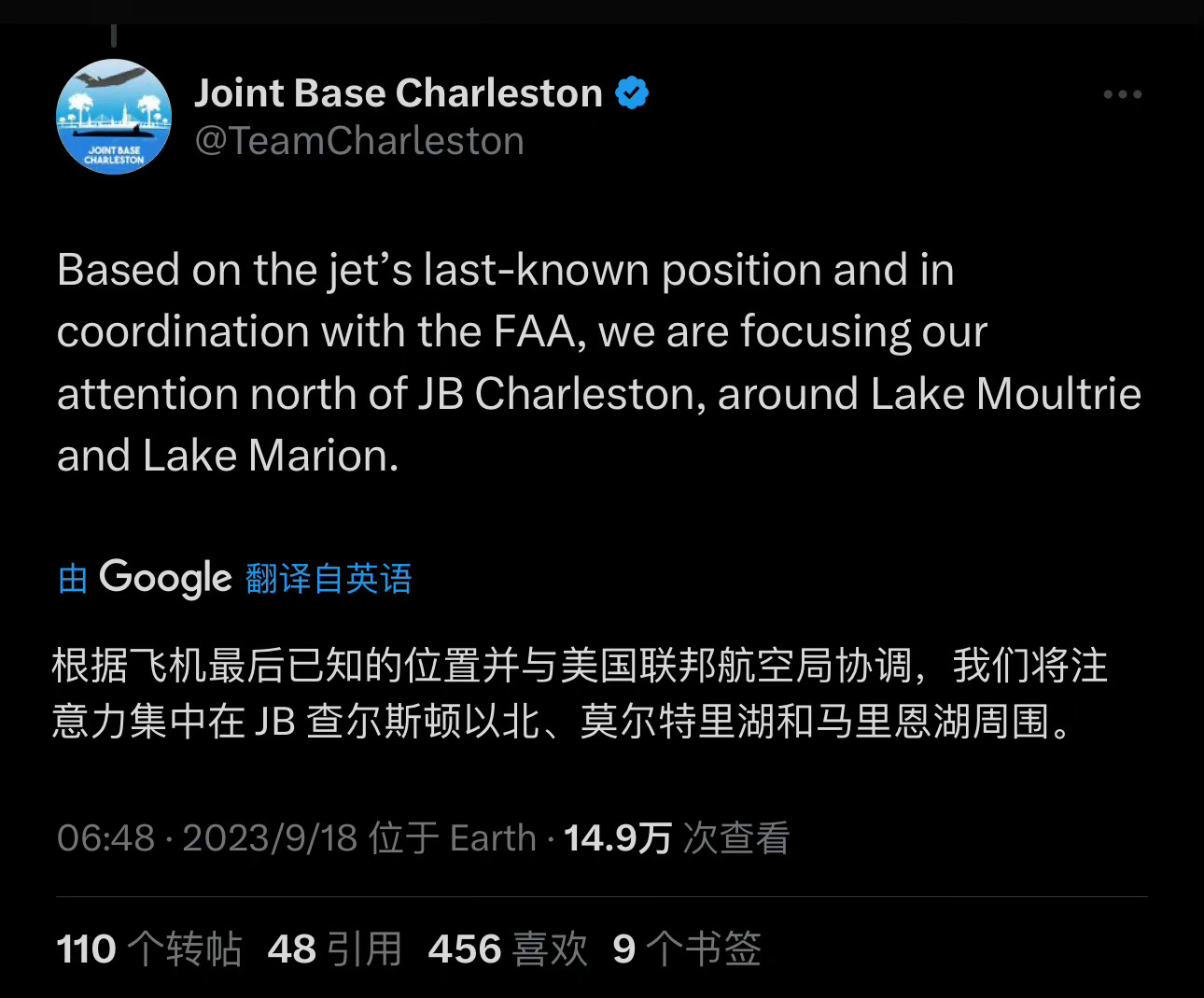The height and width of the screenshot is (998, 1204).
Task: Click the blue verified badge icon
Action: point(632,92)
